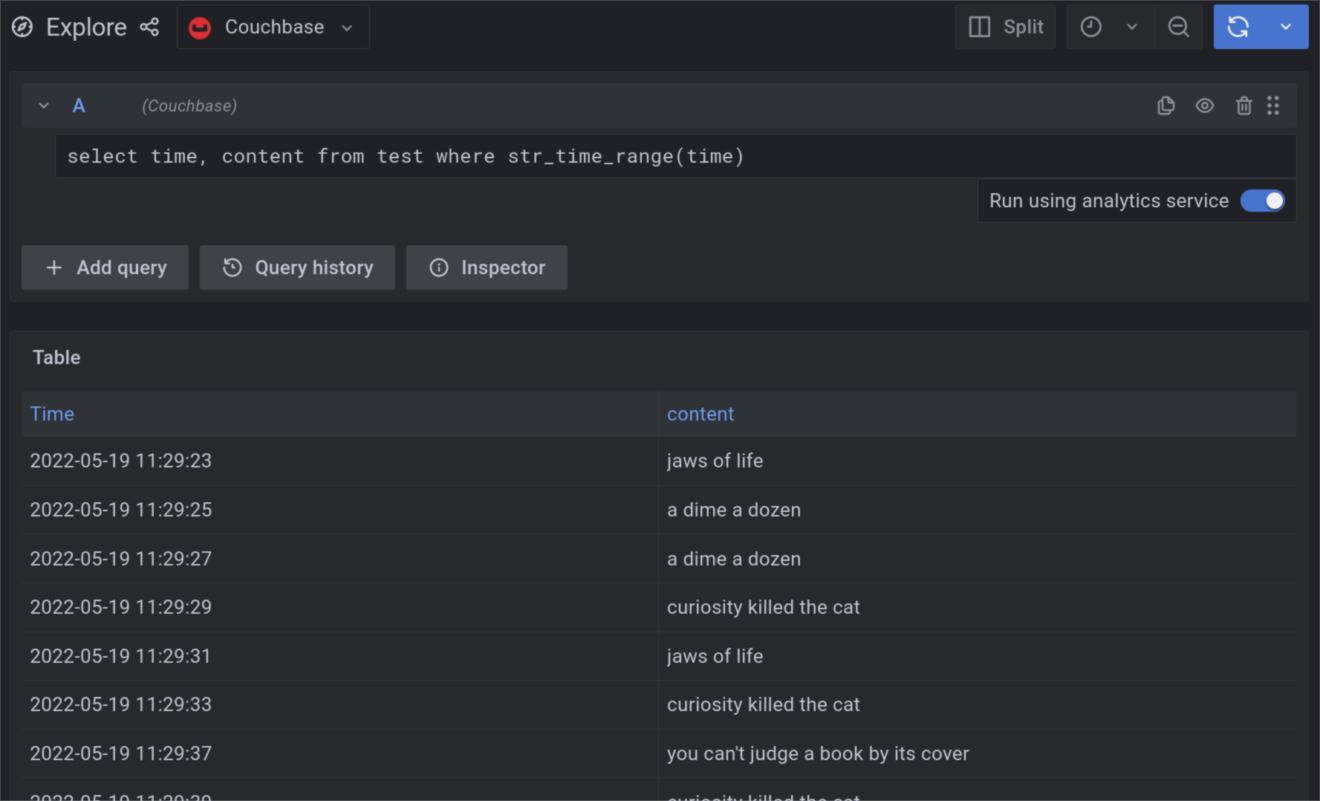Sort table by content column header

pos(700,414)
